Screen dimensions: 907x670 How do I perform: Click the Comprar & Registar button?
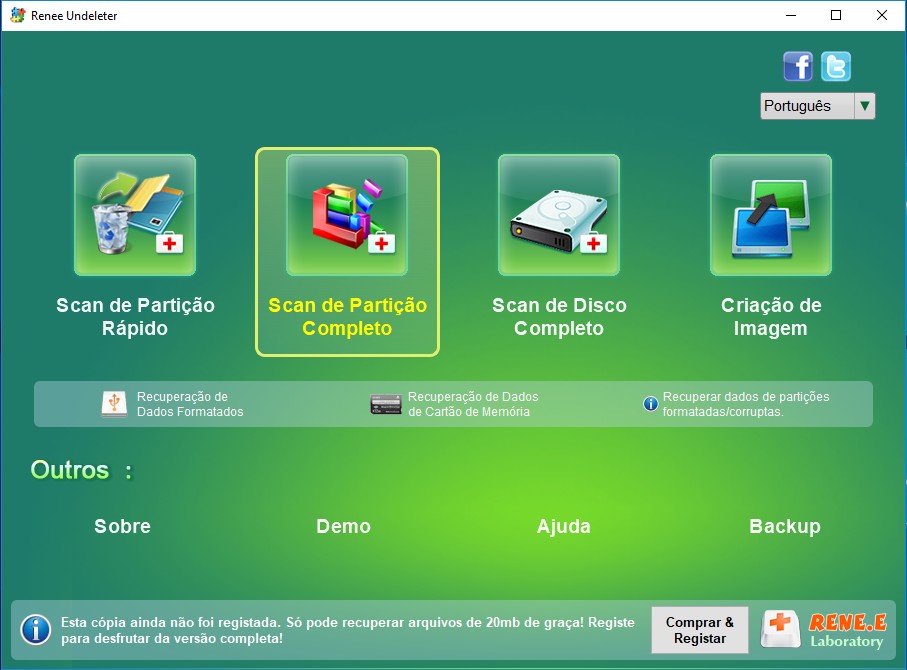(700, 630)
